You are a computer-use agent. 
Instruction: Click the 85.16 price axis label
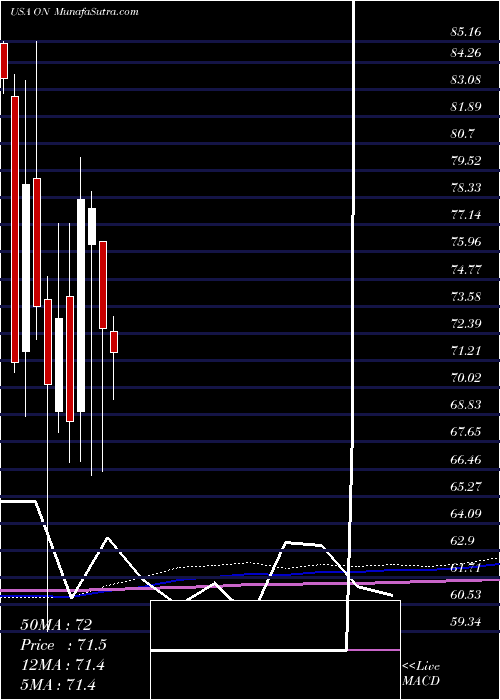(466, 32)
